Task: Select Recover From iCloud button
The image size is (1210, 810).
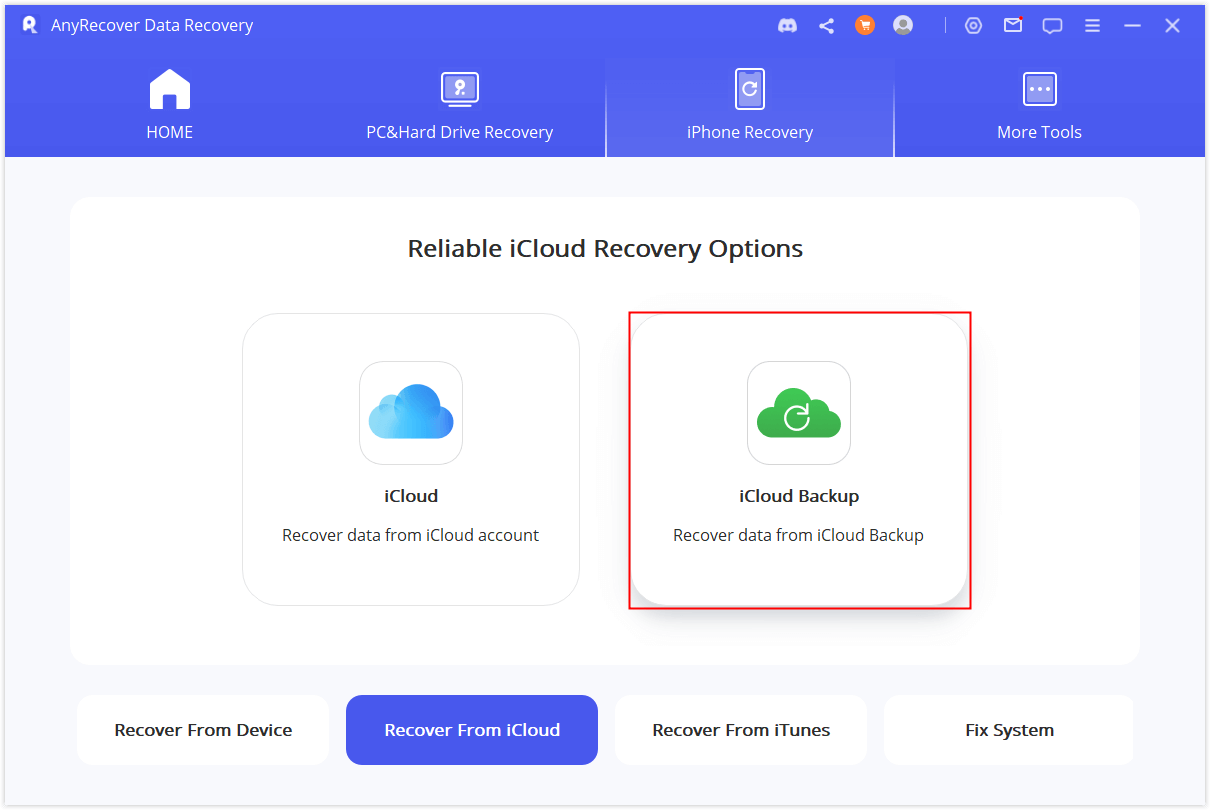Action: point(472,730)
